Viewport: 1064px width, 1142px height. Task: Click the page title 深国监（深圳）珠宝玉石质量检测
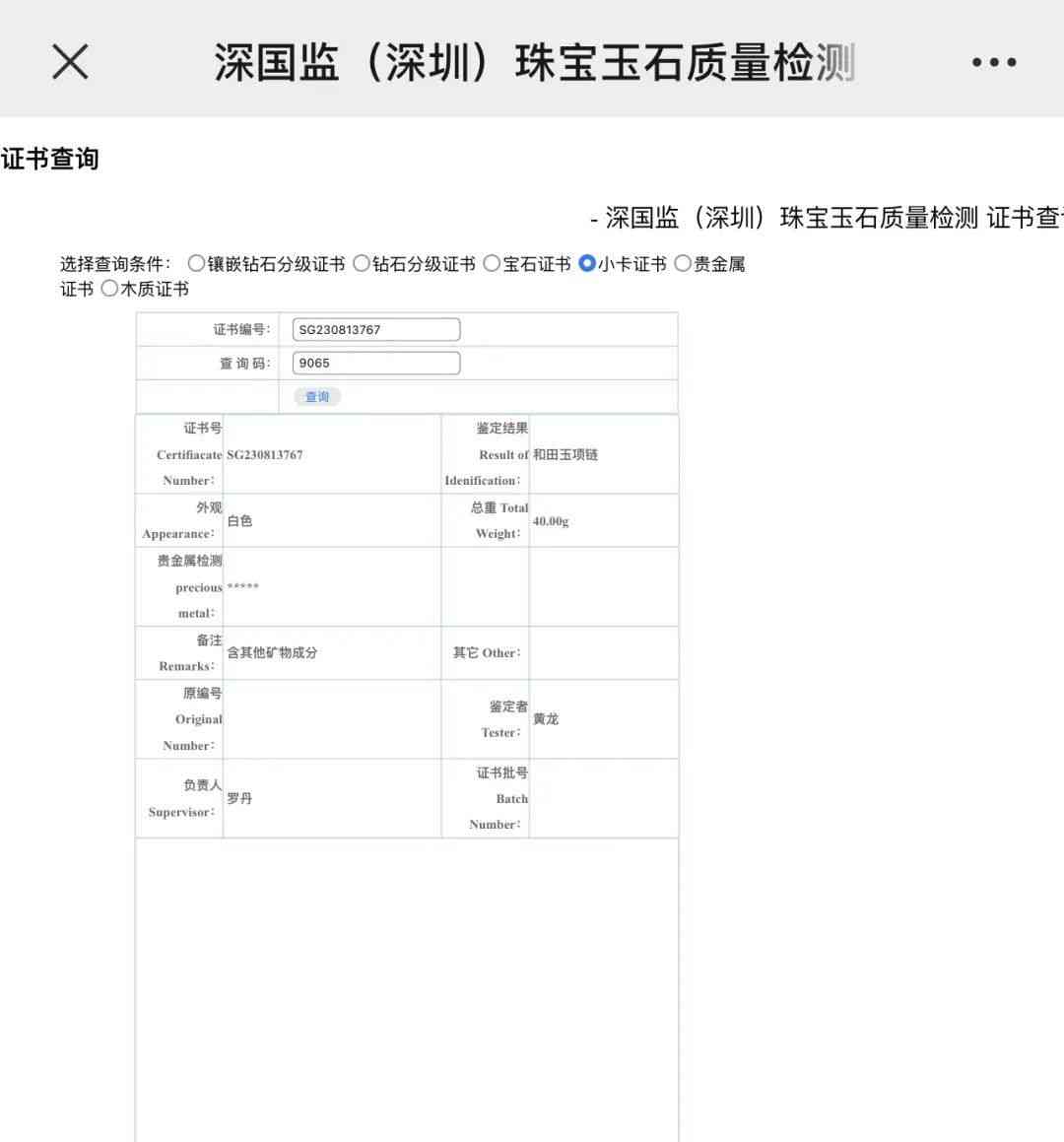pyautogui.click(x=535, y=62)
